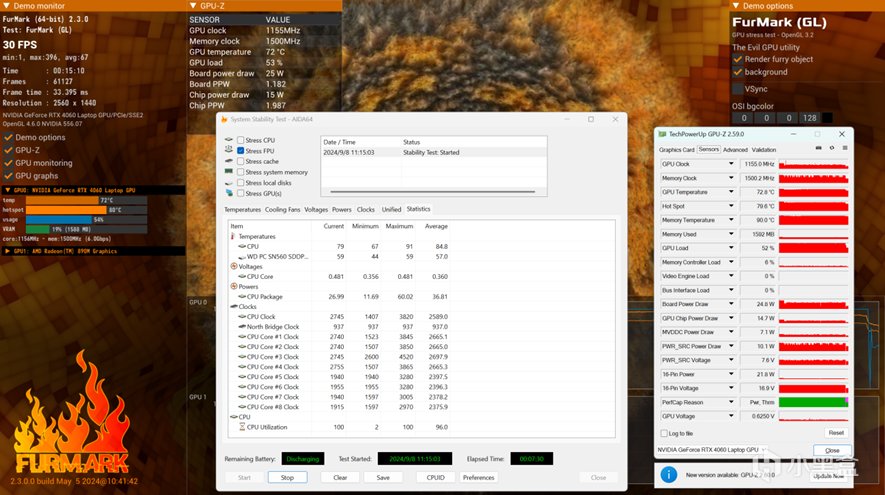The image size is (885, 495).
Task: Click the RAM module icon beside Stress system memory
Action: point(229,172)
